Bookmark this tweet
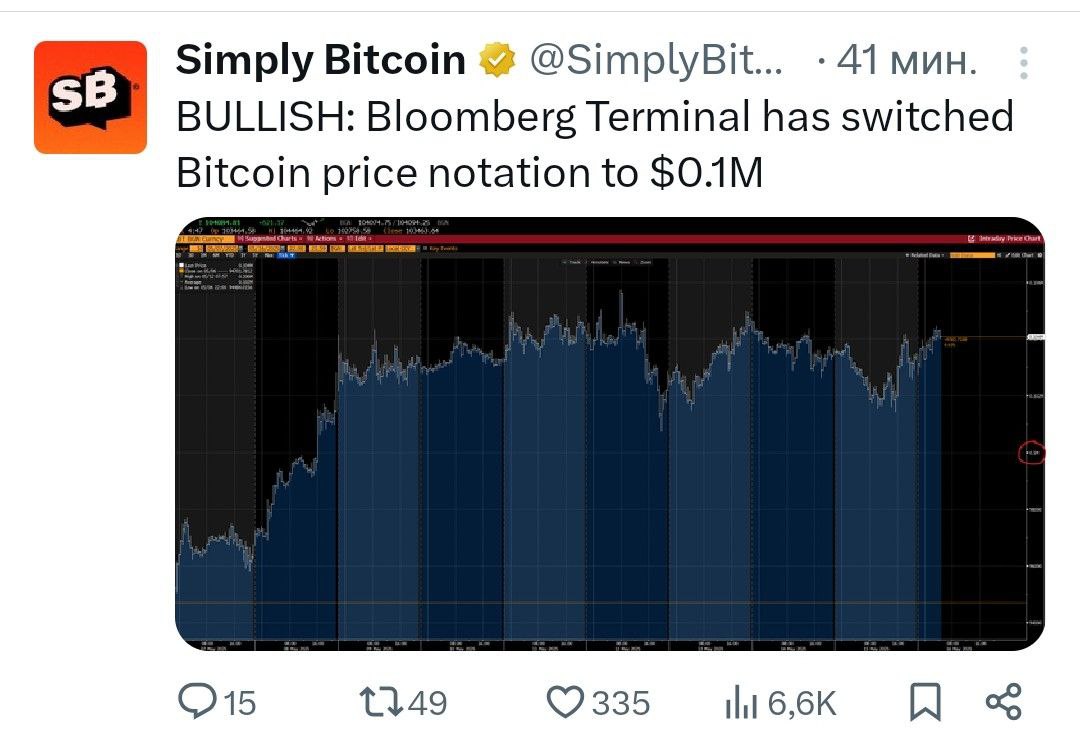Screen dimensions: 1080x743 924,702
